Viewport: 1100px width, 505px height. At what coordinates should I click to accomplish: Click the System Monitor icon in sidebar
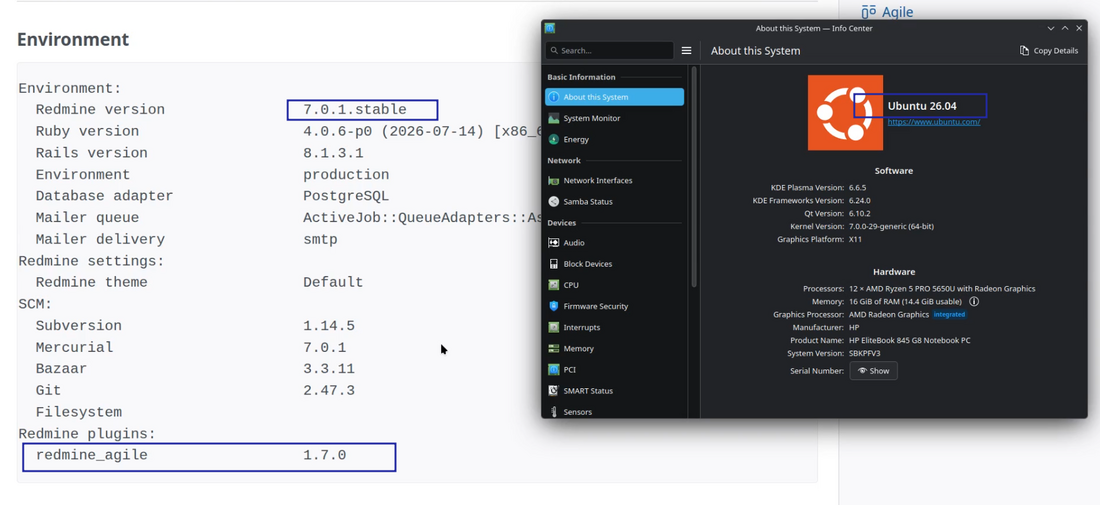(554, 119)
